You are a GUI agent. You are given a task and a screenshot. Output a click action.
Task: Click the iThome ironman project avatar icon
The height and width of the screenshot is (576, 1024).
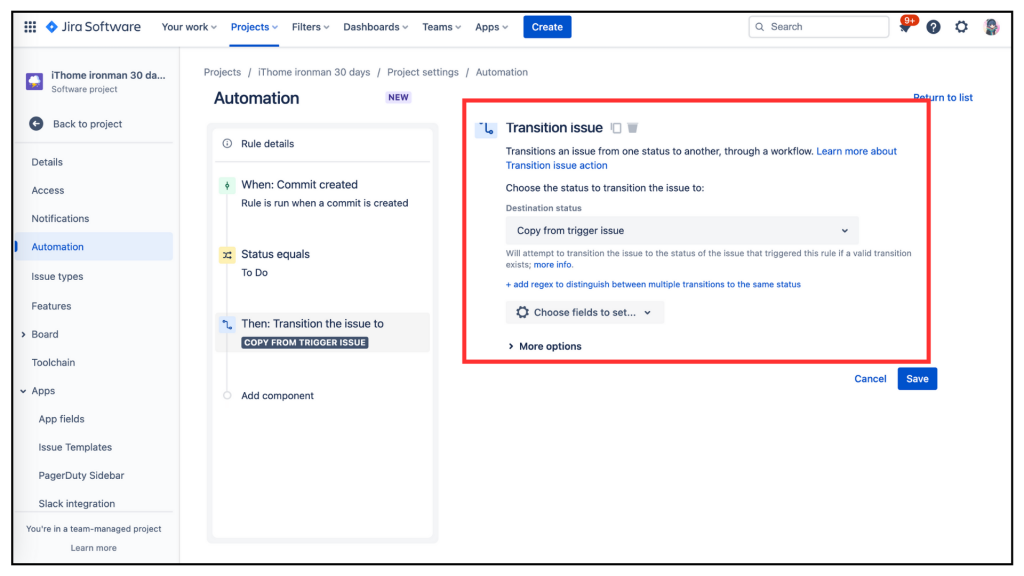[x=34, y=81]
